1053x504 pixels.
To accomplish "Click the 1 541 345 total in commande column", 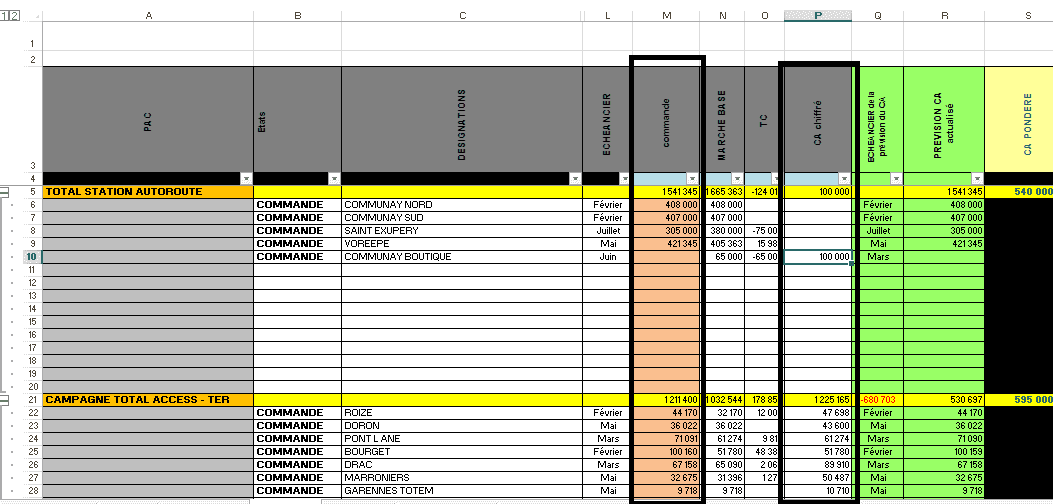I will click(666, 192).
